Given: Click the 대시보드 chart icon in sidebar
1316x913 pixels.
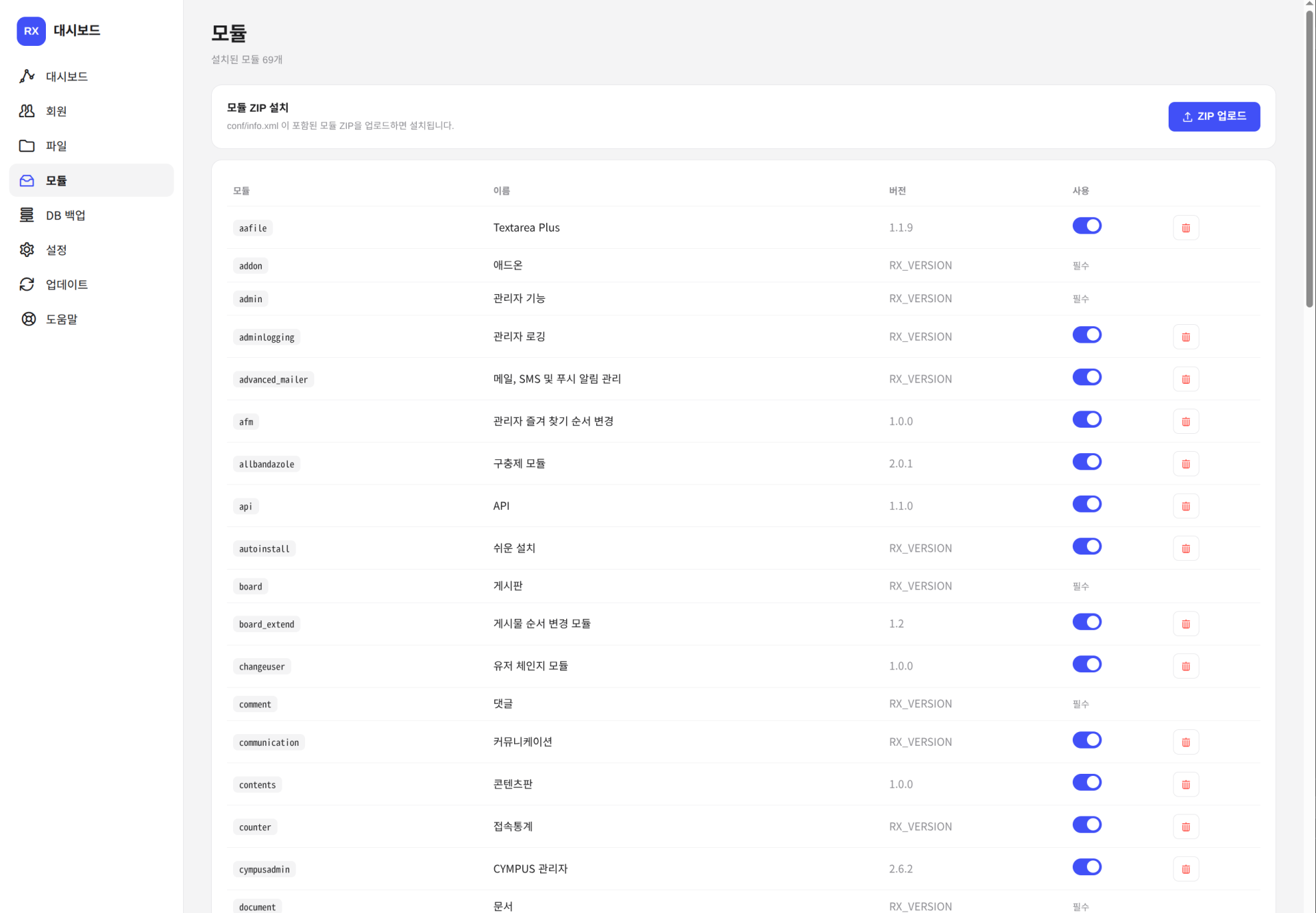Looking at the screenshot, I should click(27, 76).
